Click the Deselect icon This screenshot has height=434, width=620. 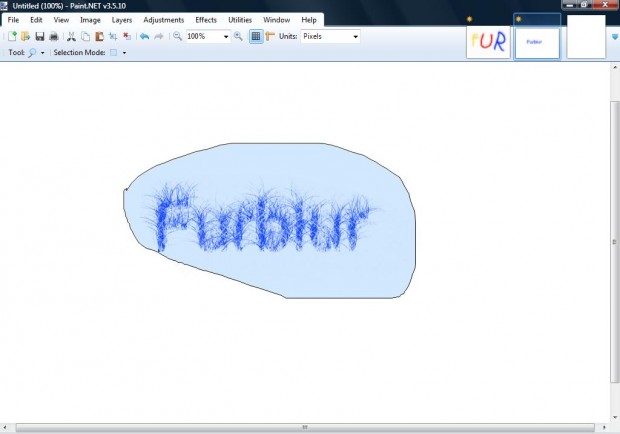(x=127, y=36)
